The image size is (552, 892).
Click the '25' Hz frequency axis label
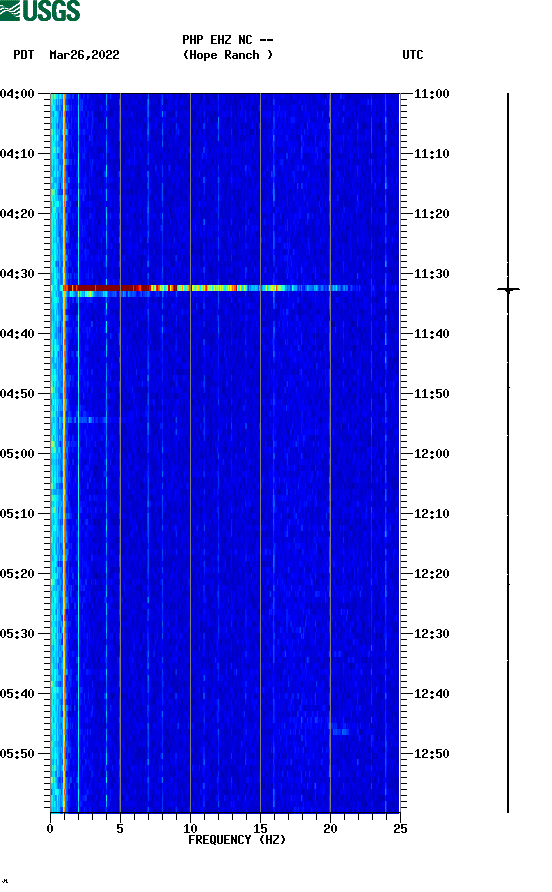pyautogui.click(x=400, y=829)
